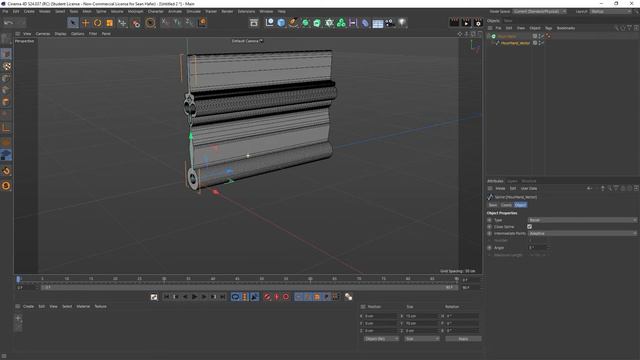This screenshot has height=360, width=640.
Task: Render to Picture Viewer icon
Action: (466, 23)
